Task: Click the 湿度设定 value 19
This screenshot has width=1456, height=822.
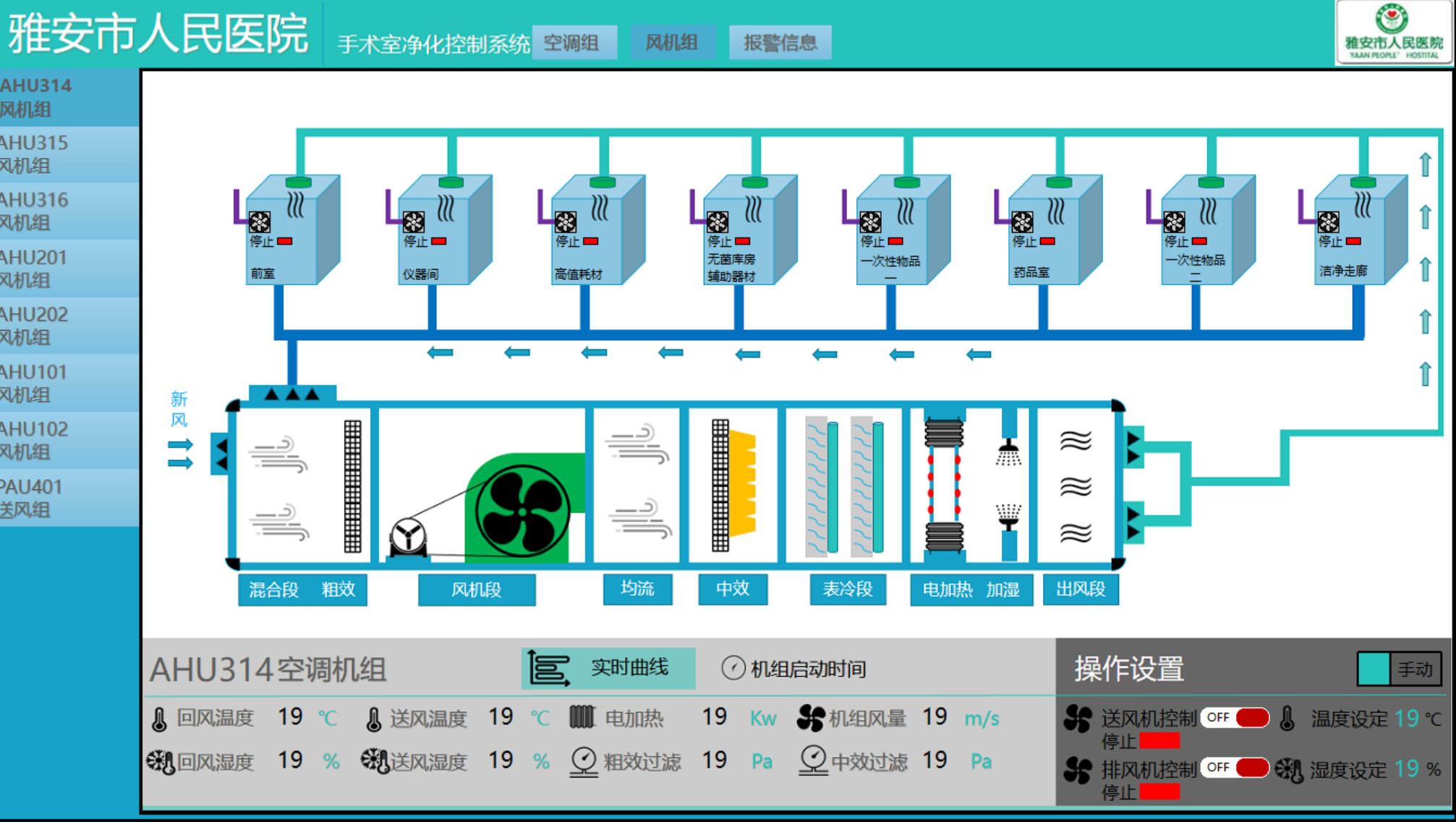Action: tap(1406, 768)
